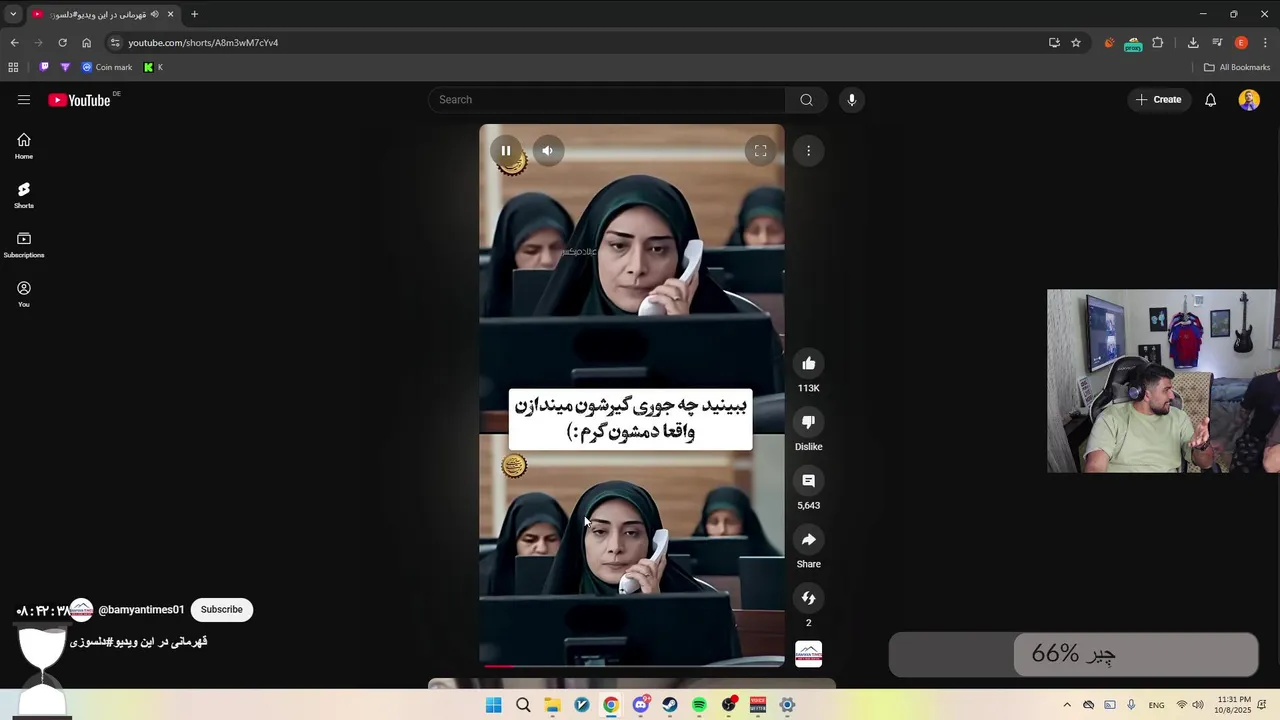Viewport: 1280px width, 720px height.
Task: Enter fullscreen on the Short player
Action: pos(760,151)
